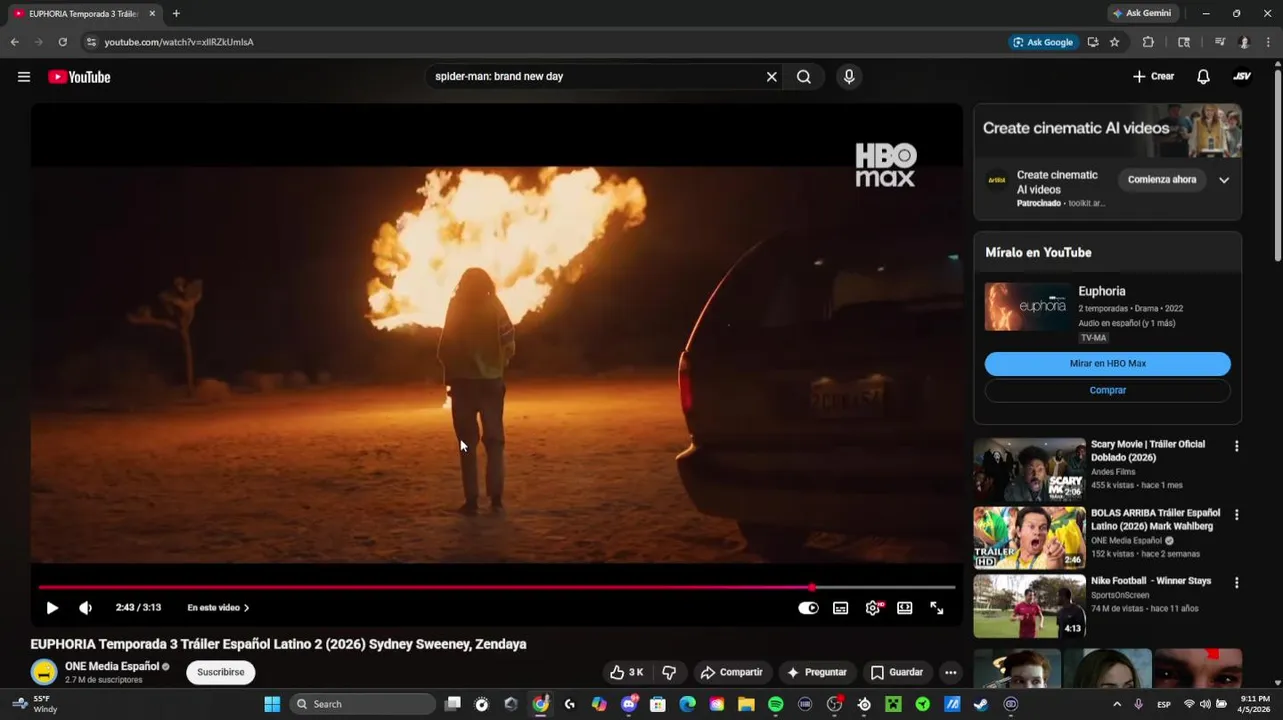This screenshot has width=1283, height=720.
Task: Go back in browser
Action: click(14, 42)
